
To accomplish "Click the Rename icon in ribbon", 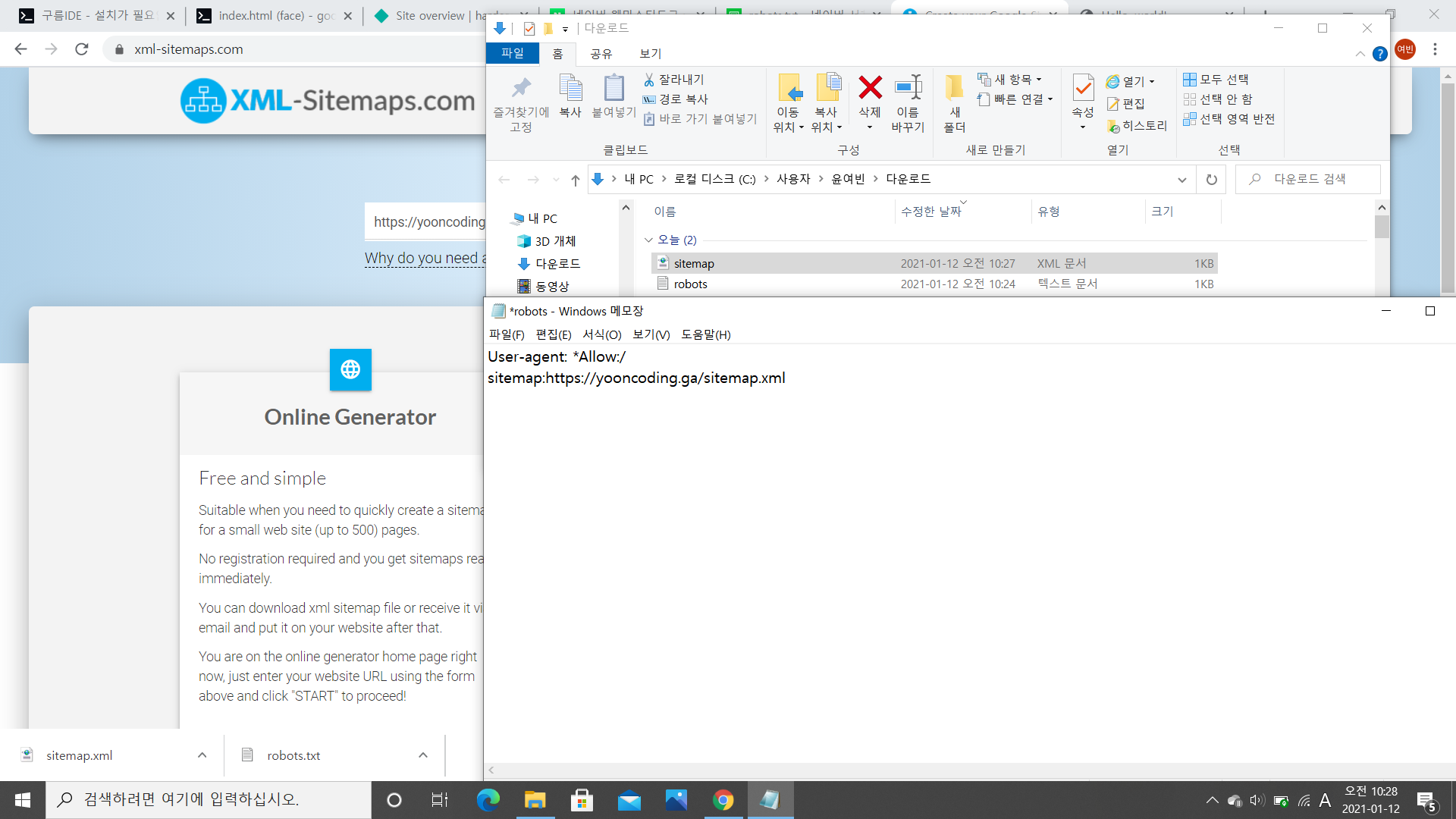I will coord(908,88).
